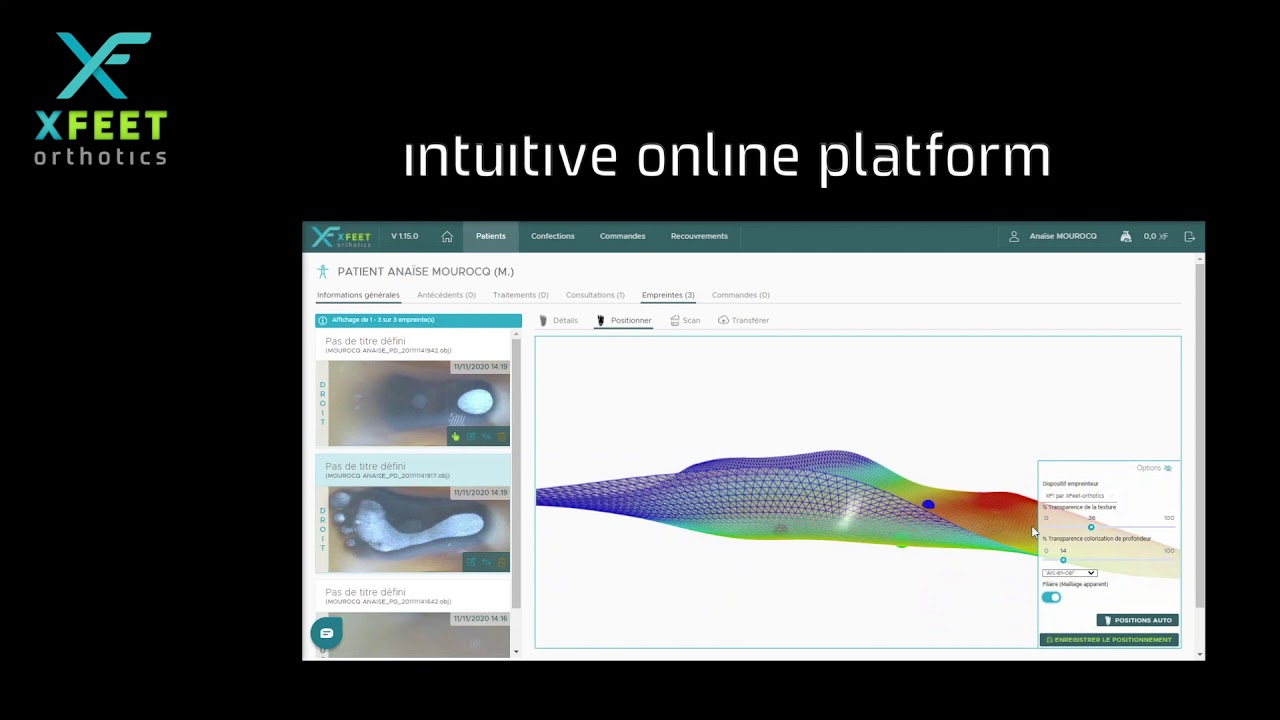Hide the Options panel eye icon
Image resolution: width=1280 pixels, height=720 pixels.
click(x=1168, y=468)
